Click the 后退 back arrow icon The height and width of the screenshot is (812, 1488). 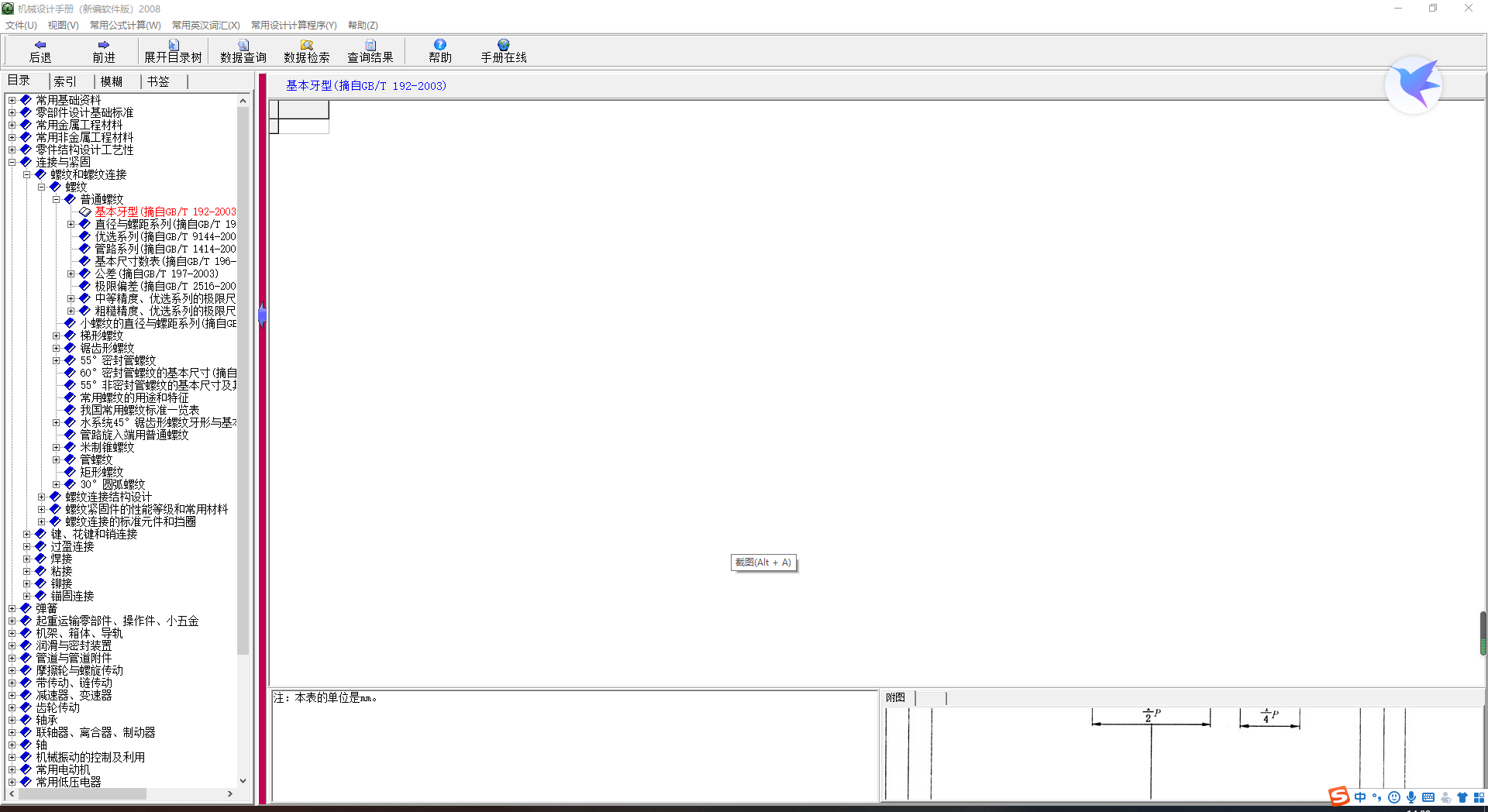(40, 45)
